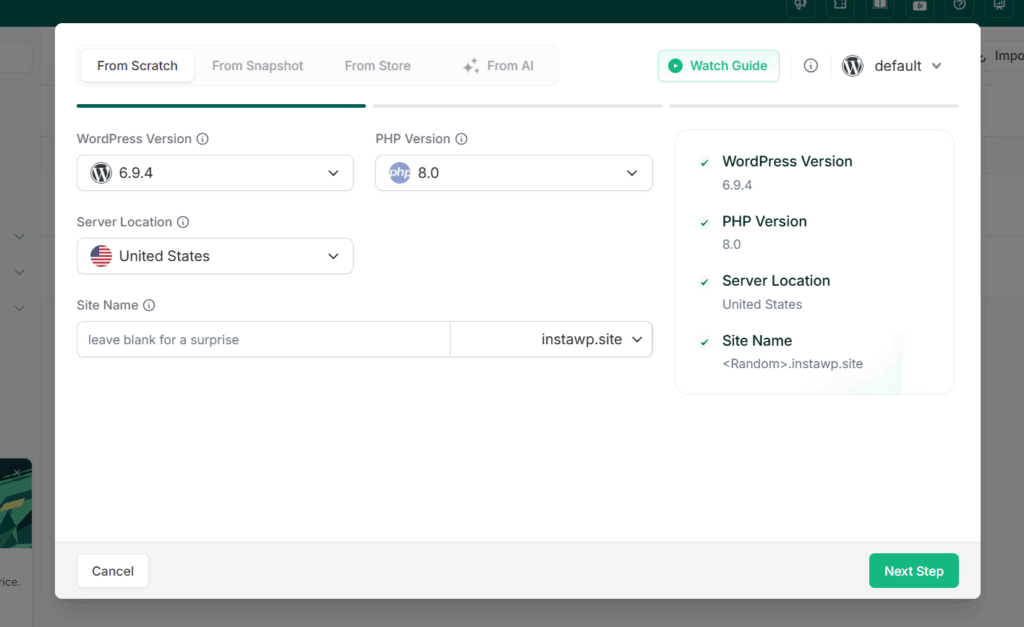The width and height of the screenshot is (1024, 627).
Task: Open the instawp.site domain dropdown
Action: pos(551,340)
